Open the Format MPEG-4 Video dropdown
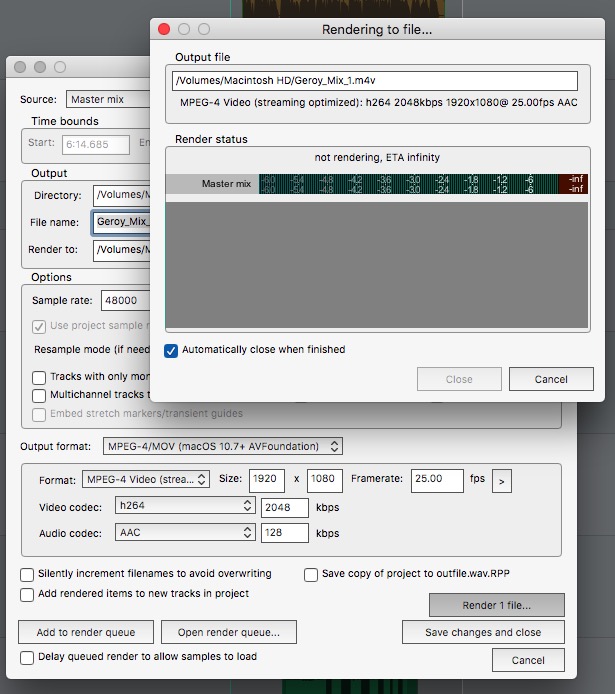This screenshot has height=694, width=615. click(x=146, y=479)
